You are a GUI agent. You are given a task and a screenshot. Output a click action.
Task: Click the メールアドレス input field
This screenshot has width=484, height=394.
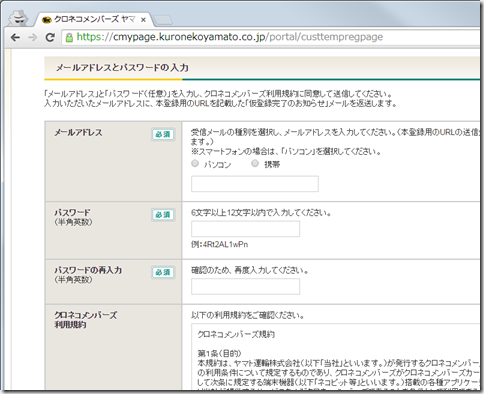coord(255,184)
